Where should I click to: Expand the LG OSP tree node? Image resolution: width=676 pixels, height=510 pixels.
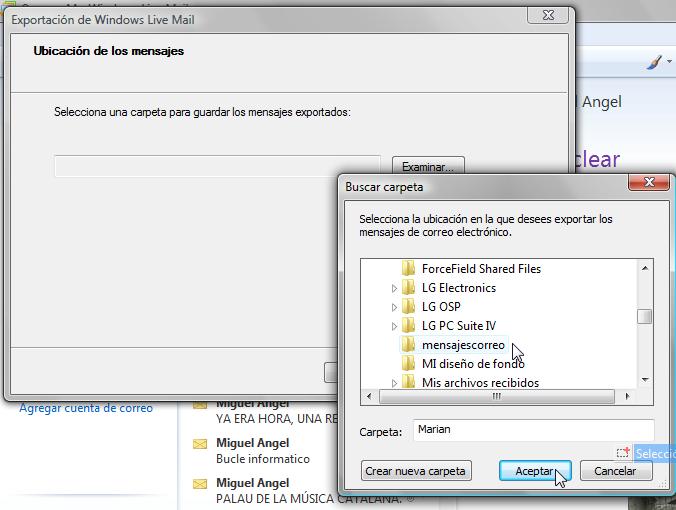(394, 307)
